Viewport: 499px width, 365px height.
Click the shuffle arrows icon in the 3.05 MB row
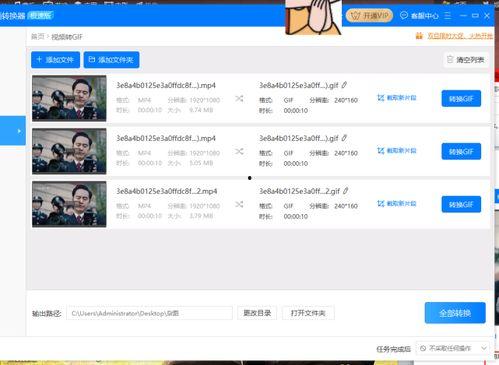pyautogui.click(x=239, y=151)
